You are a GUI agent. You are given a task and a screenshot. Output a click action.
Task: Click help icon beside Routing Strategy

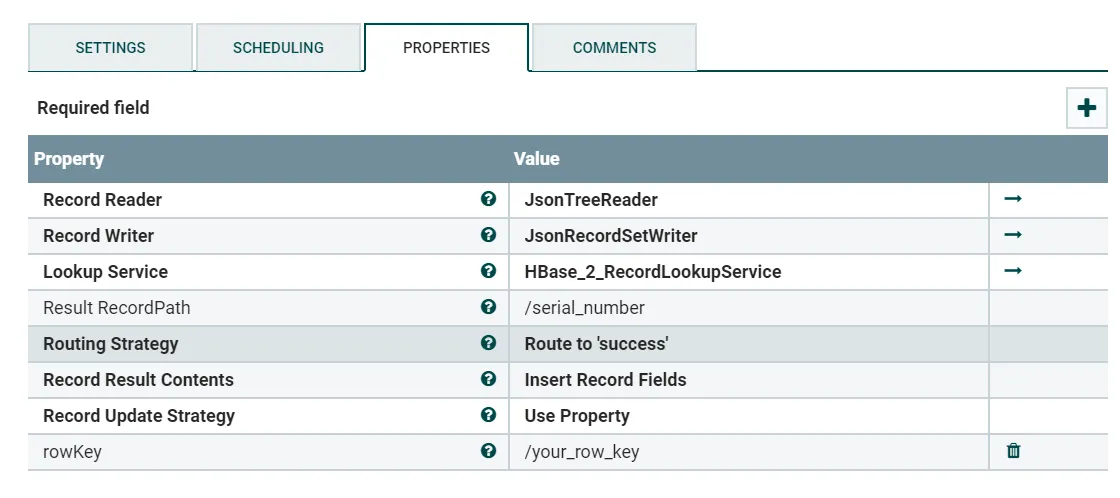(x=488, y=343)
